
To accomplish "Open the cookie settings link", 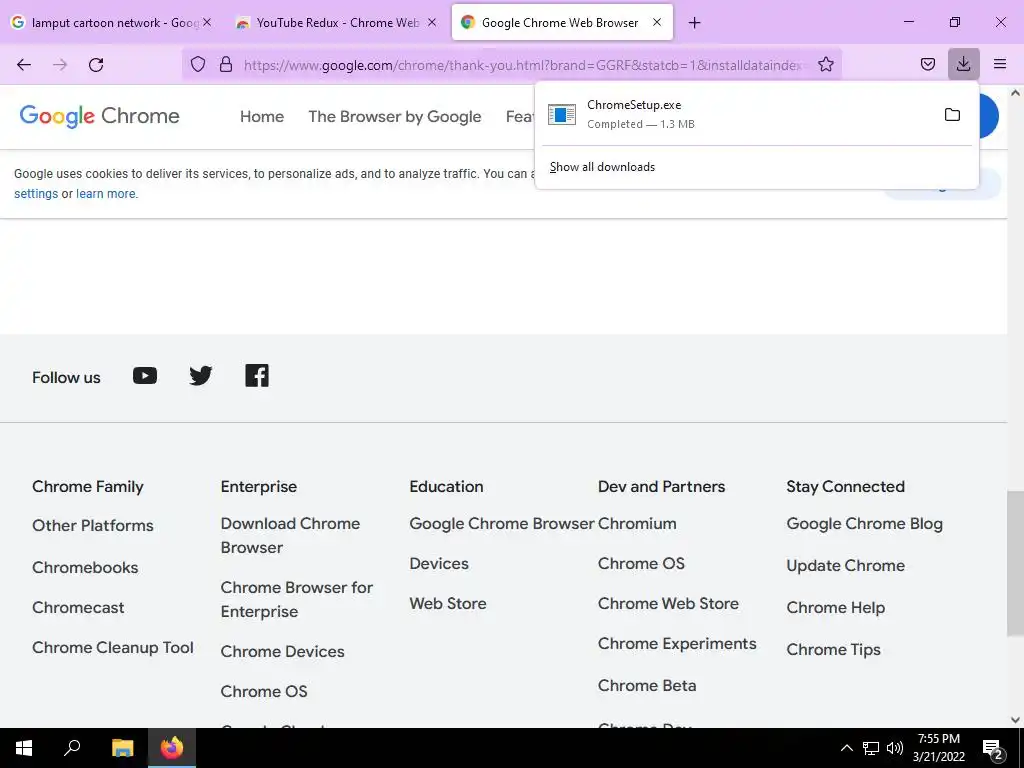I will coord(36,194).
